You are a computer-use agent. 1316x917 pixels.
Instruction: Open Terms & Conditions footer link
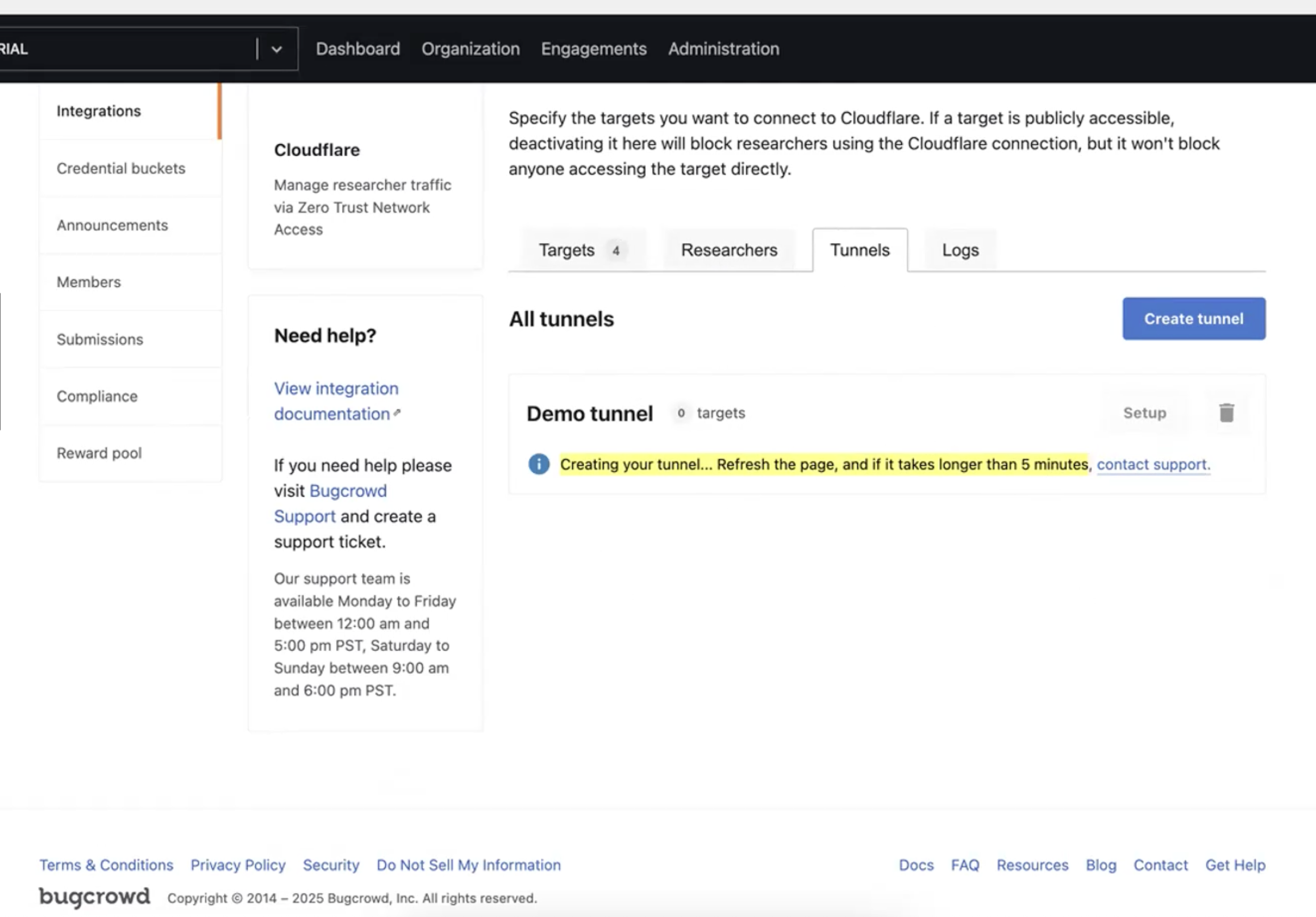[106, 865]
